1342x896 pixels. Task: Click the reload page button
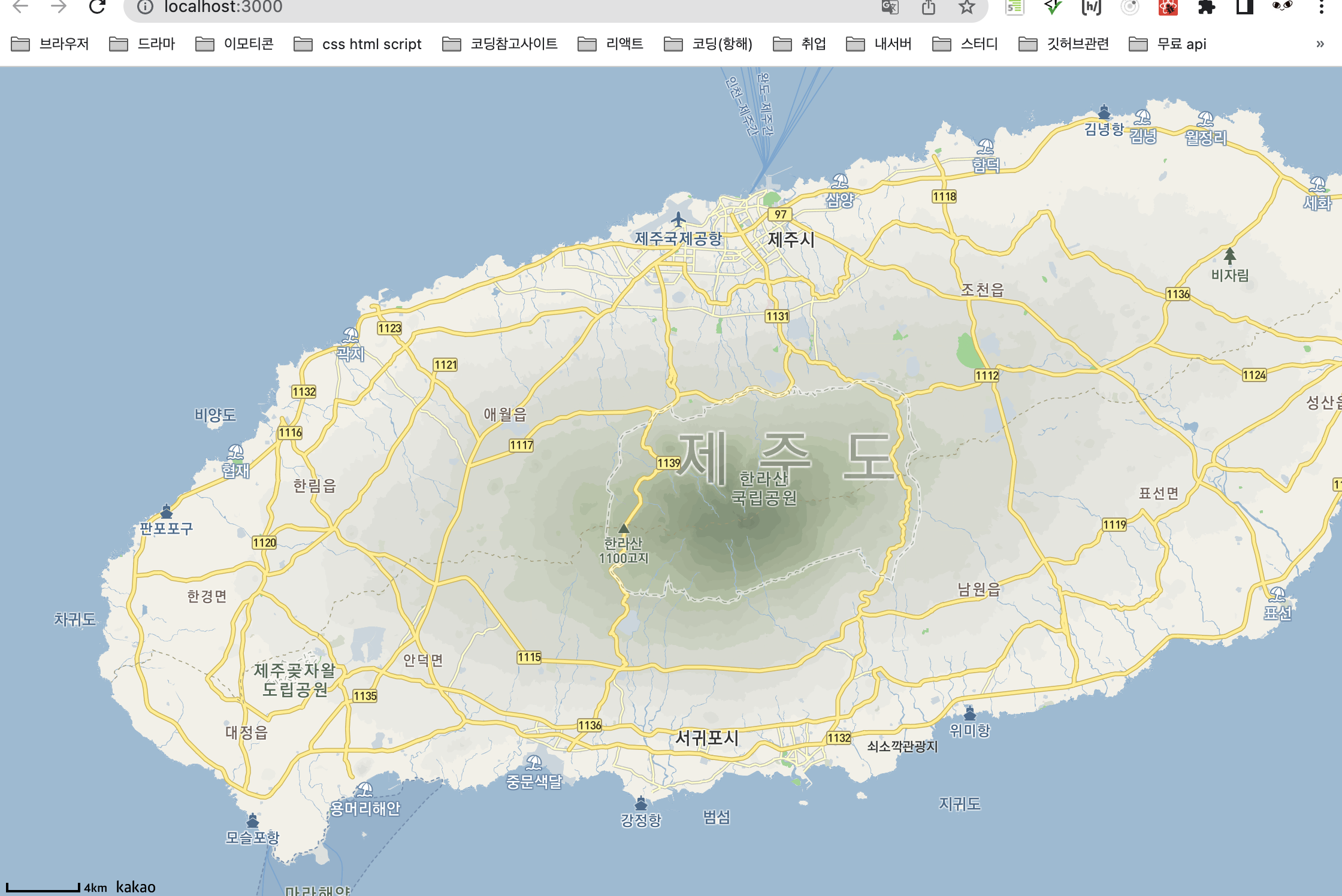(97, 7)
